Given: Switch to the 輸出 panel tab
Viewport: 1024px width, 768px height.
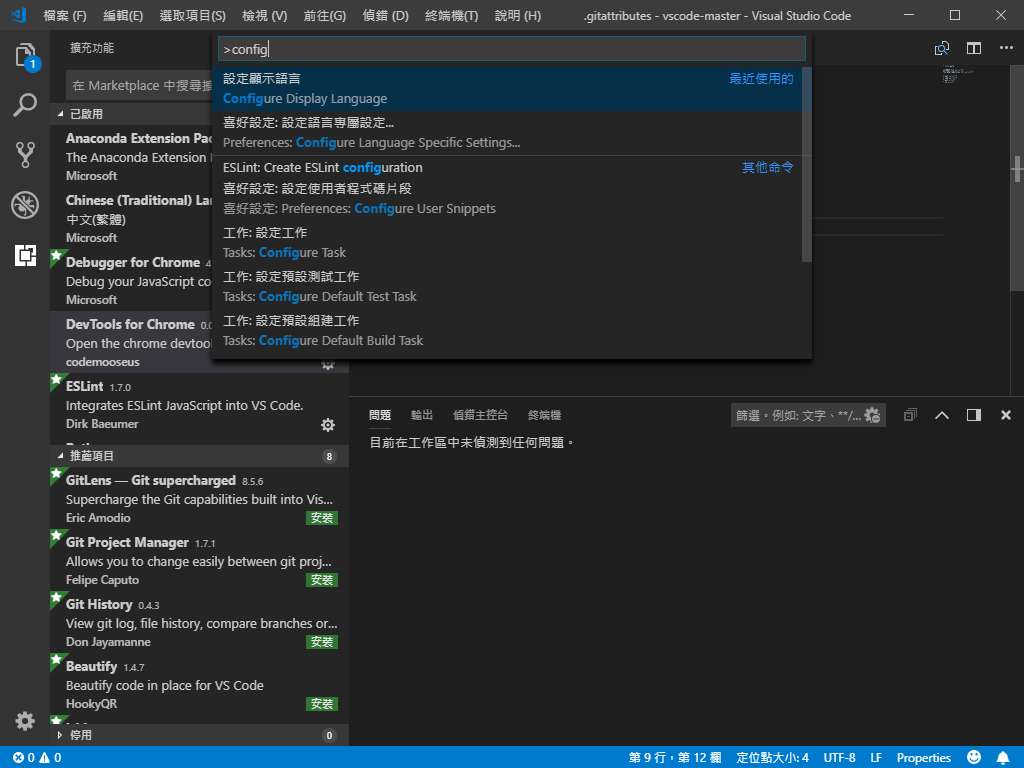Looking at the screenshot, I should point(422,415).
